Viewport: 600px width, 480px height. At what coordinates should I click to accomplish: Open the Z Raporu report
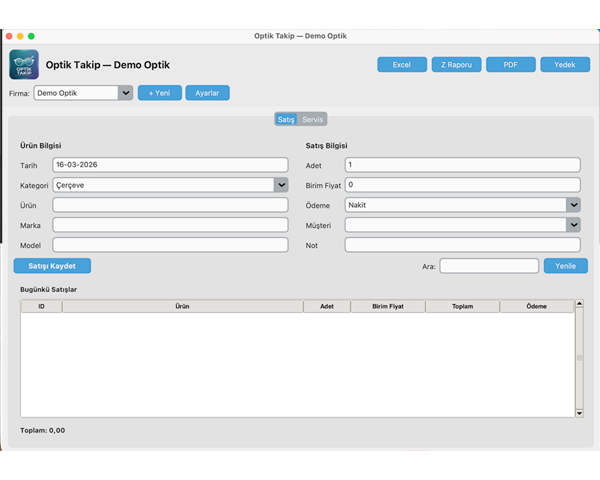pos(456,65)
